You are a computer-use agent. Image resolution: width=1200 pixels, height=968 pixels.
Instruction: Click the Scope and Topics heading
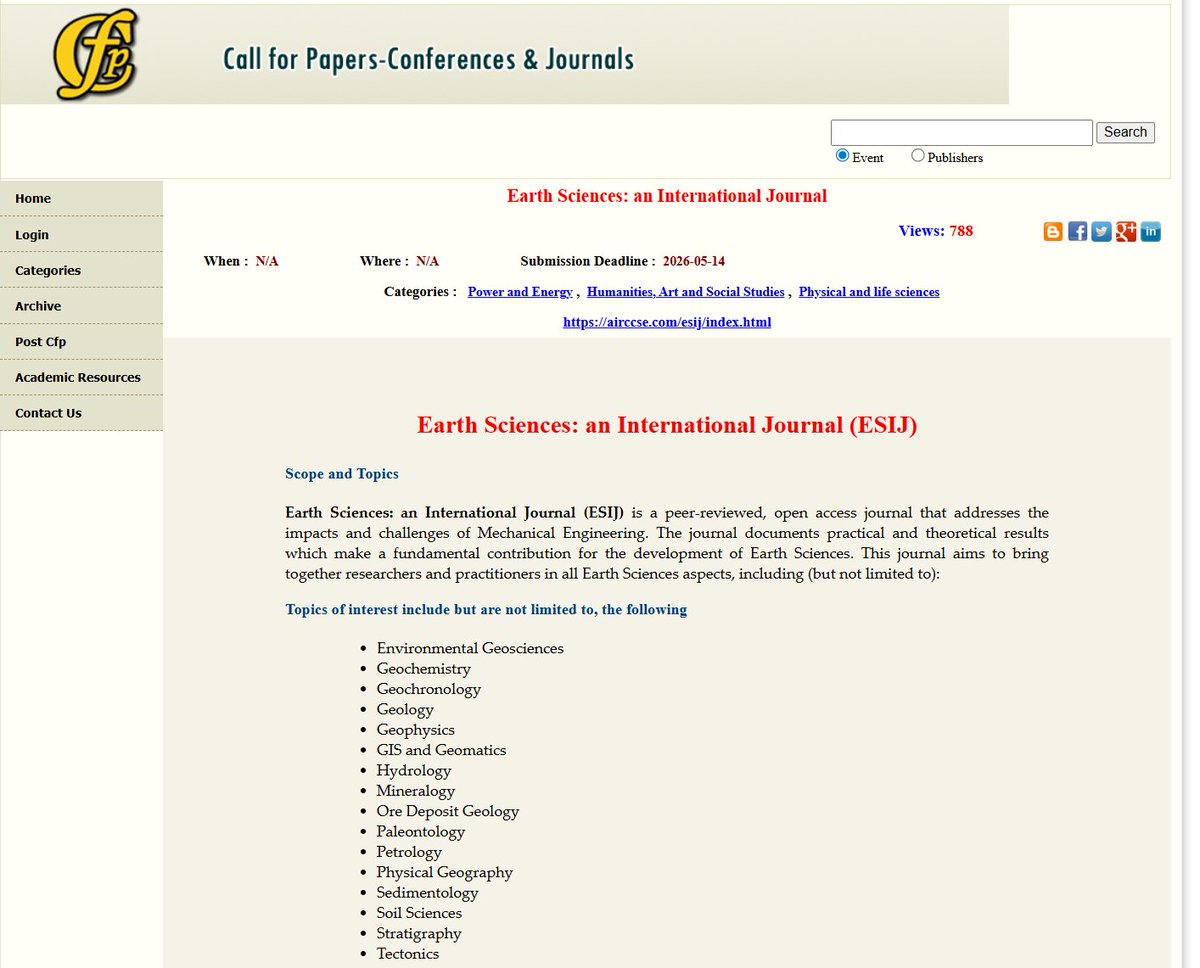342,474
